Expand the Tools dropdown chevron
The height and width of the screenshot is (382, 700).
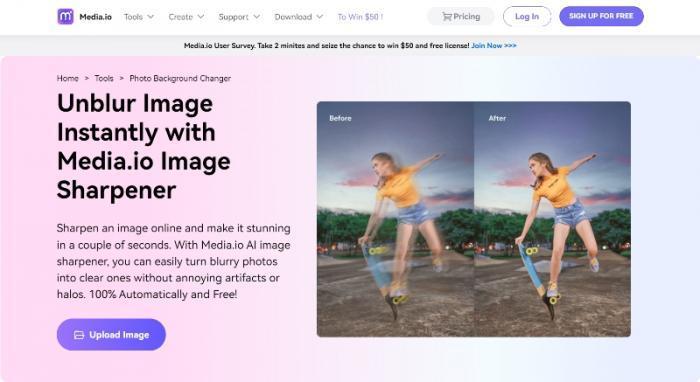pos(150,17)
